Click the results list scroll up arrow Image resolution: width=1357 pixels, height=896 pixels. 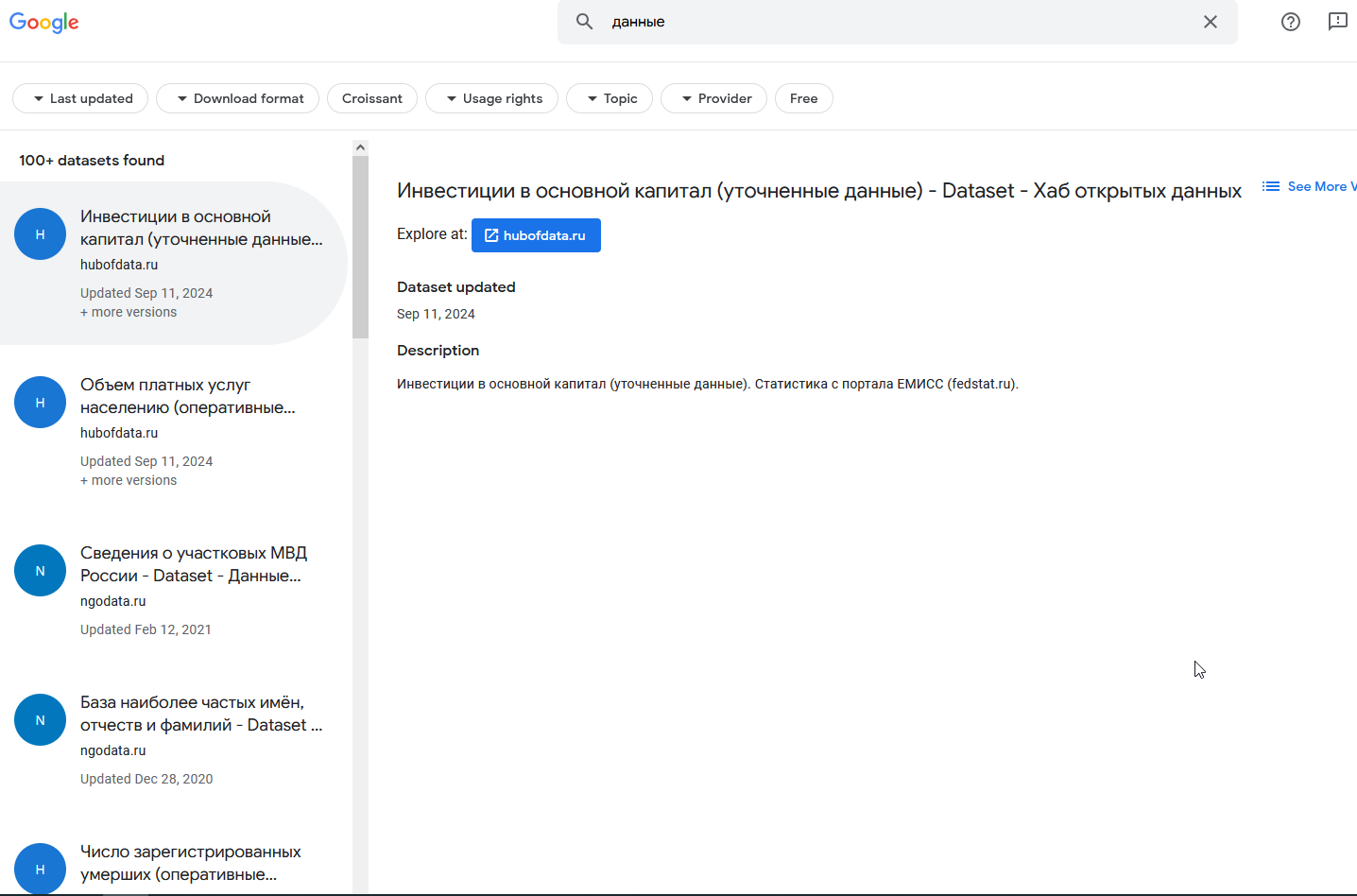[x=360, y=147]
